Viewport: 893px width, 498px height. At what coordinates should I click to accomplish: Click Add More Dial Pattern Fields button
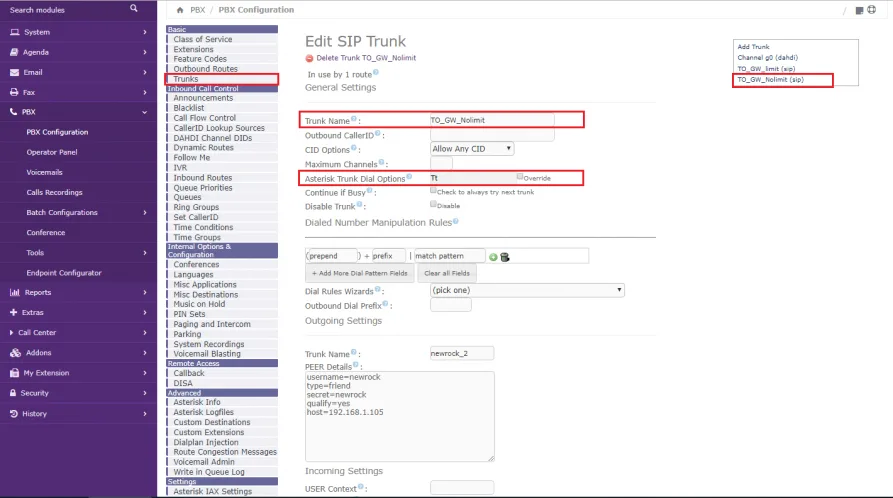359,274
